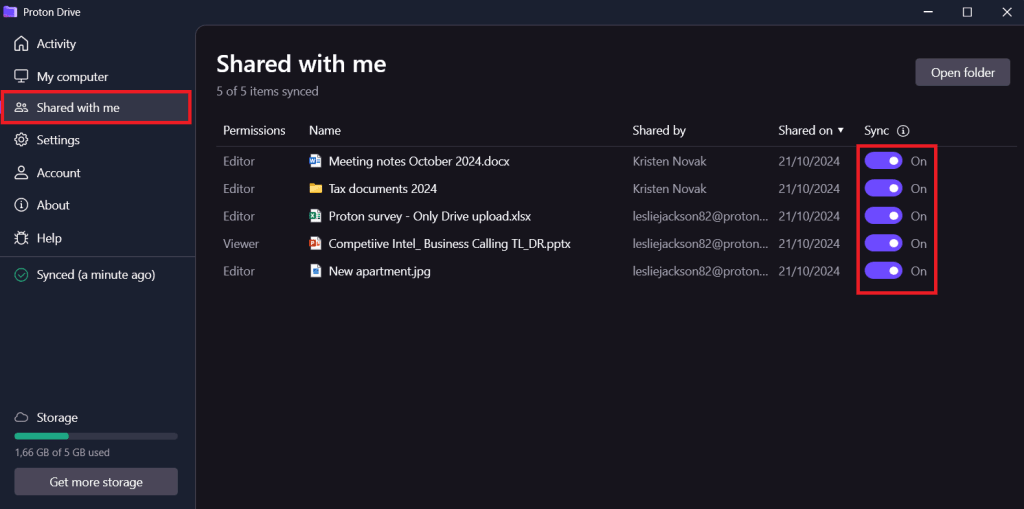
Task: Open the Account page
Action: tap(59, 172)
